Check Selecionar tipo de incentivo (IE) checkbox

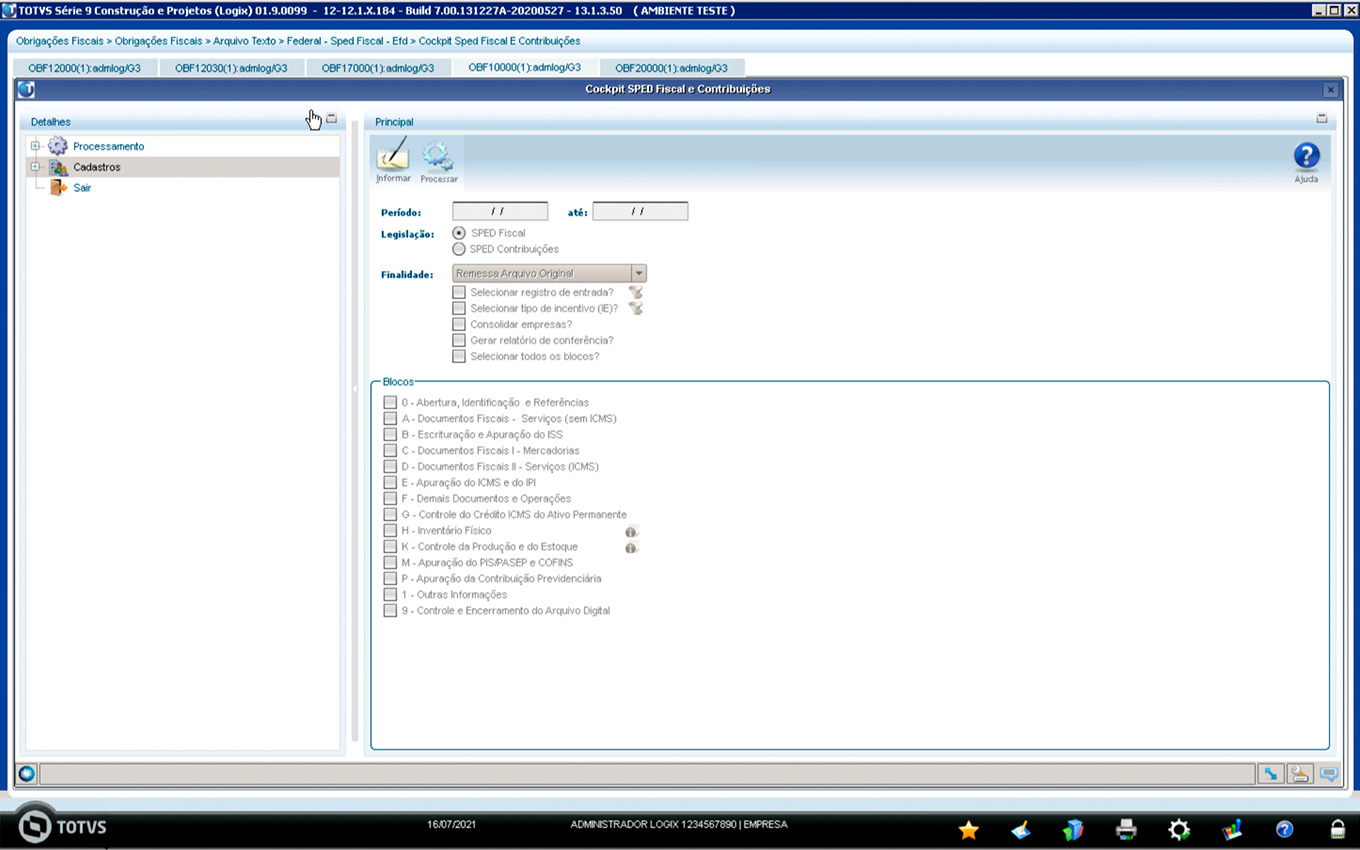459,309
